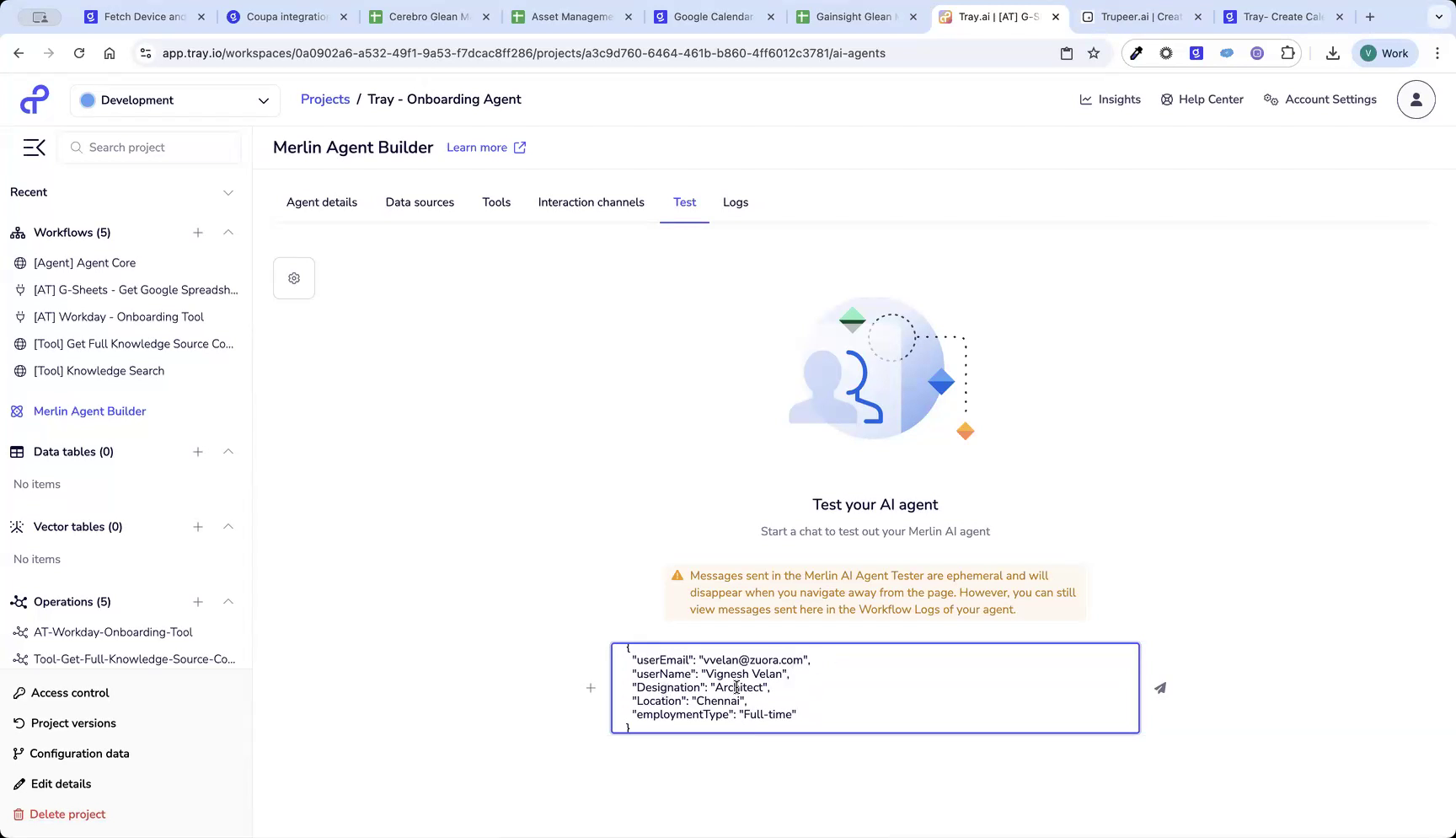Open the Development environment dropdown
Image resolution: width=1456 pixels, height=838 pixels.
point(174,99)
